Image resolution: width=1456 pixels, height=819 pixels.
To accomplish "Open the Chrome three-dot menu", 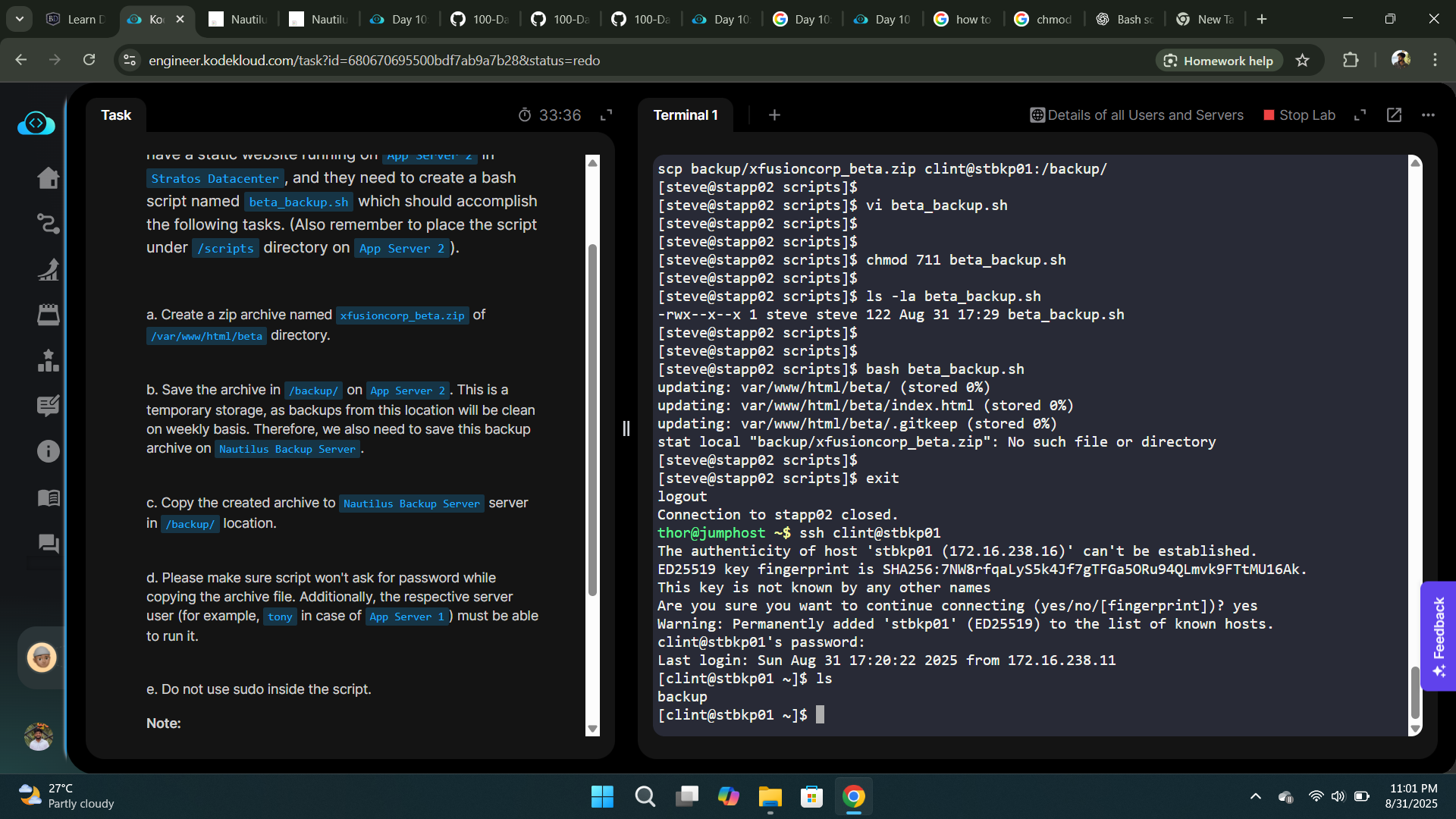I will click(1435, 60).
